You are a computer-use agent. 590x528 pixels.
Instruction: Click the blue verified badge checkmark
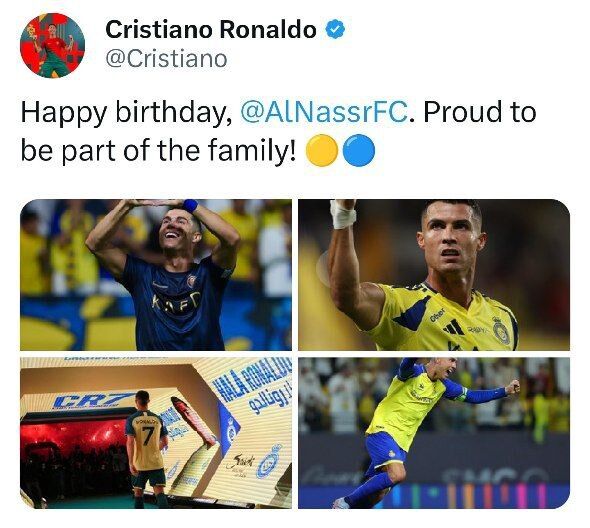pyautogui.click(x=335, y=29)
